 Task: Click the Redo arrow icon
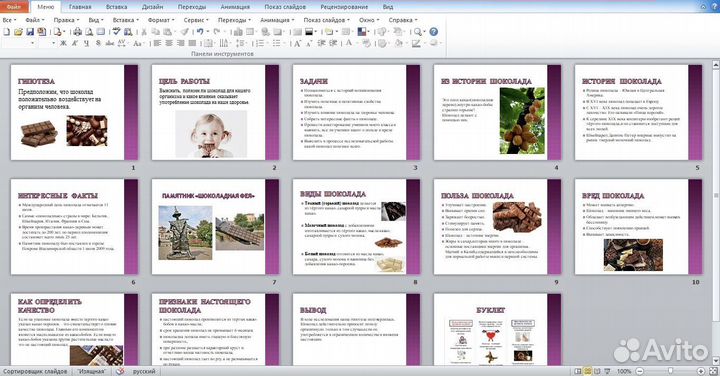(216, 31)
